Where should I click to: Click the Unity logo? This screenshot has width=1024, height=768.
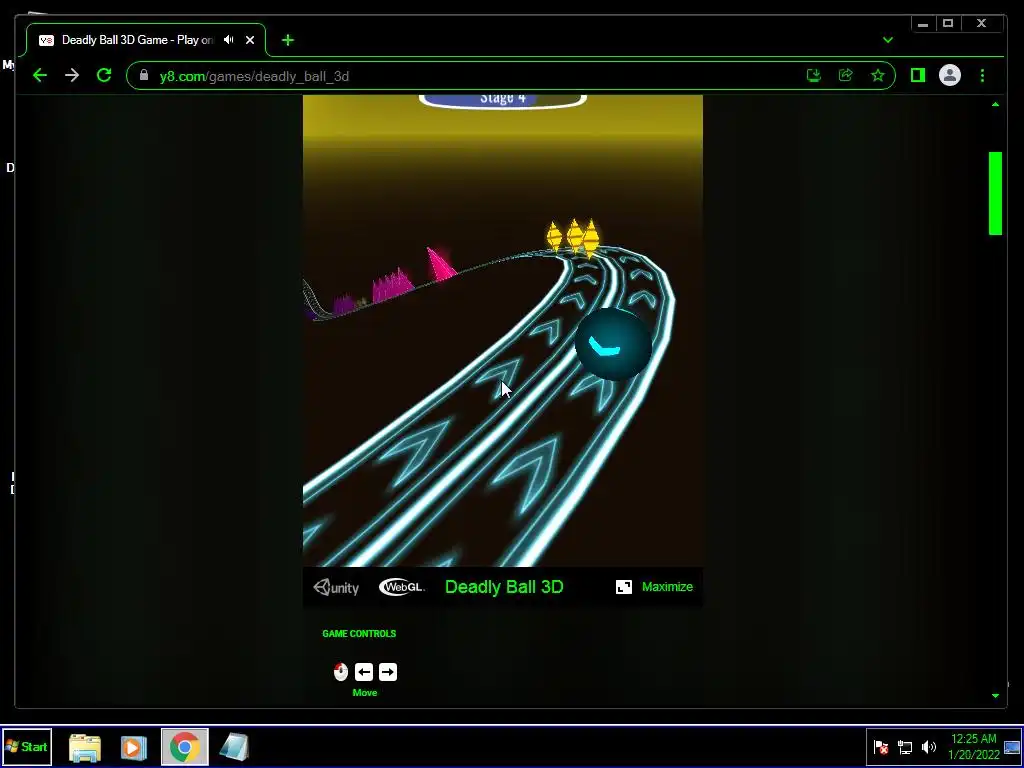(x=336, y=587)
